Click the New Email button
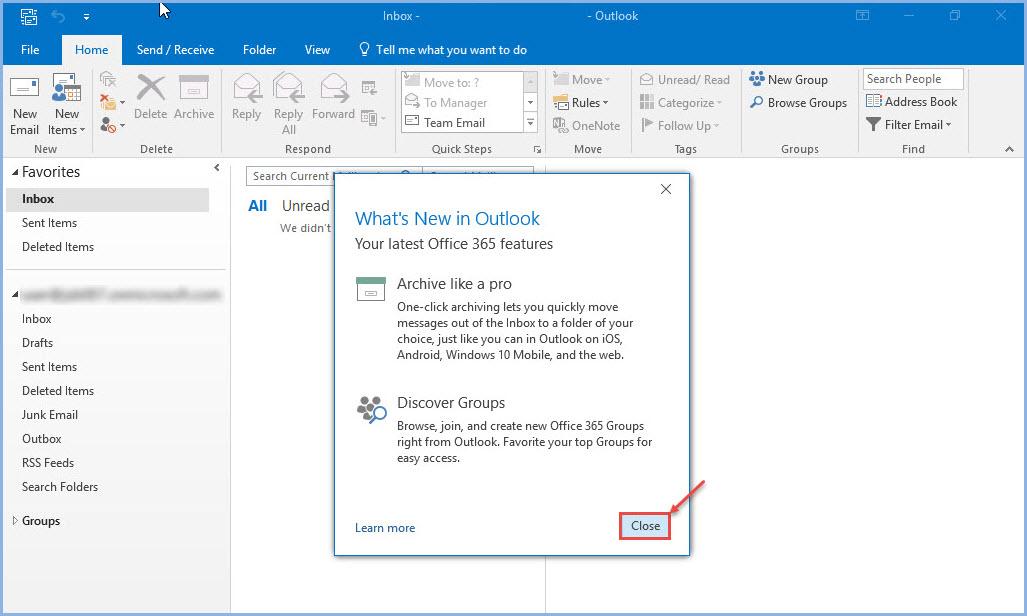Image resolution: width=1027 pixels, height=616 pixels. [x=25, y=105]
